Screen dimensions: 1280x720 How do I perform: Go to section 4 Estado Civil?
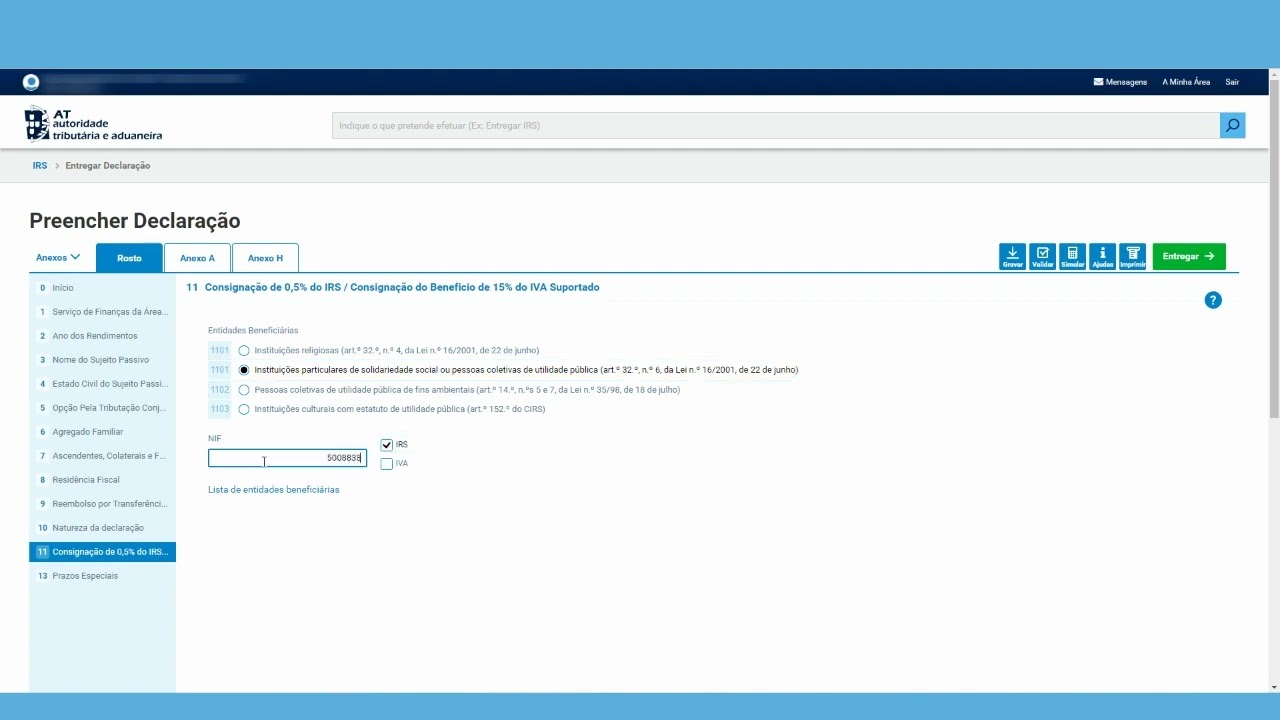[102, 384]
